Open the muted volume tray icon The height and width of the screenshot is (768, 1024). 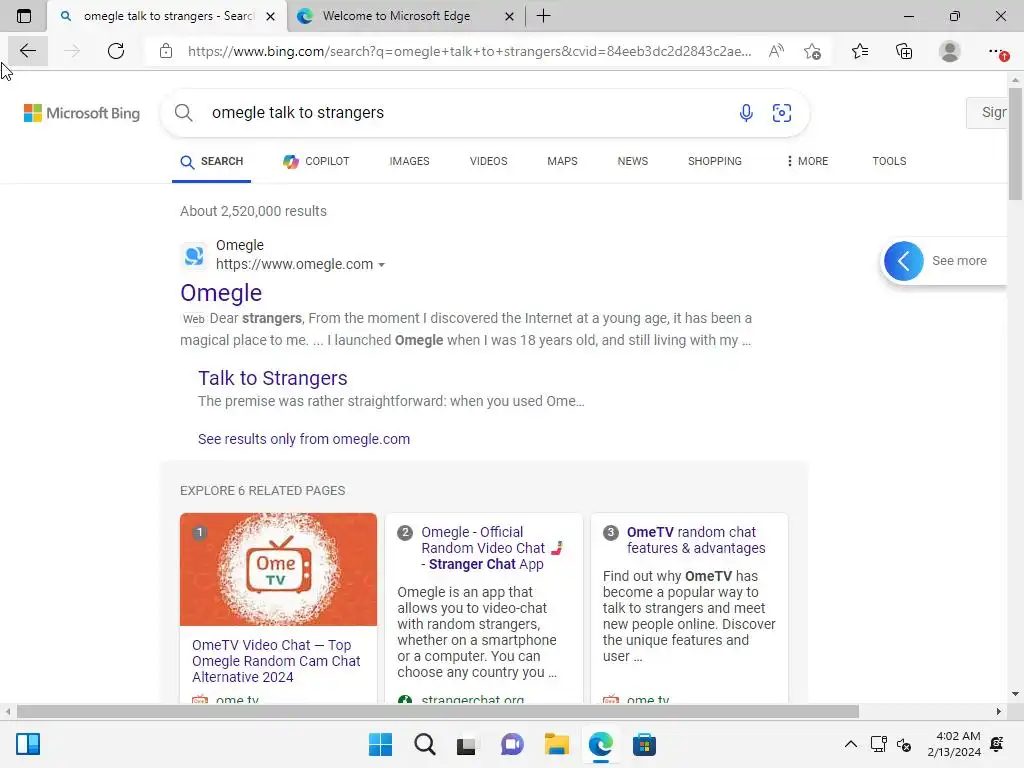point(904,744)
